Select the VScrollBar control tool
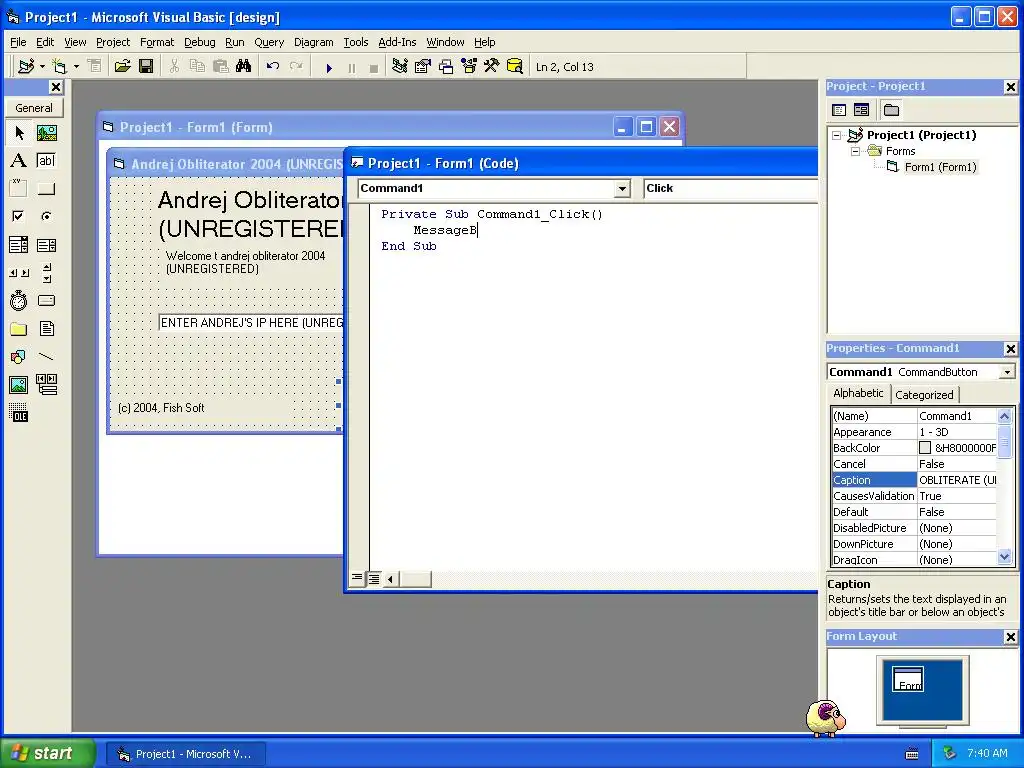The width and height of the screenshot is (1024, 768). (46, 273)
